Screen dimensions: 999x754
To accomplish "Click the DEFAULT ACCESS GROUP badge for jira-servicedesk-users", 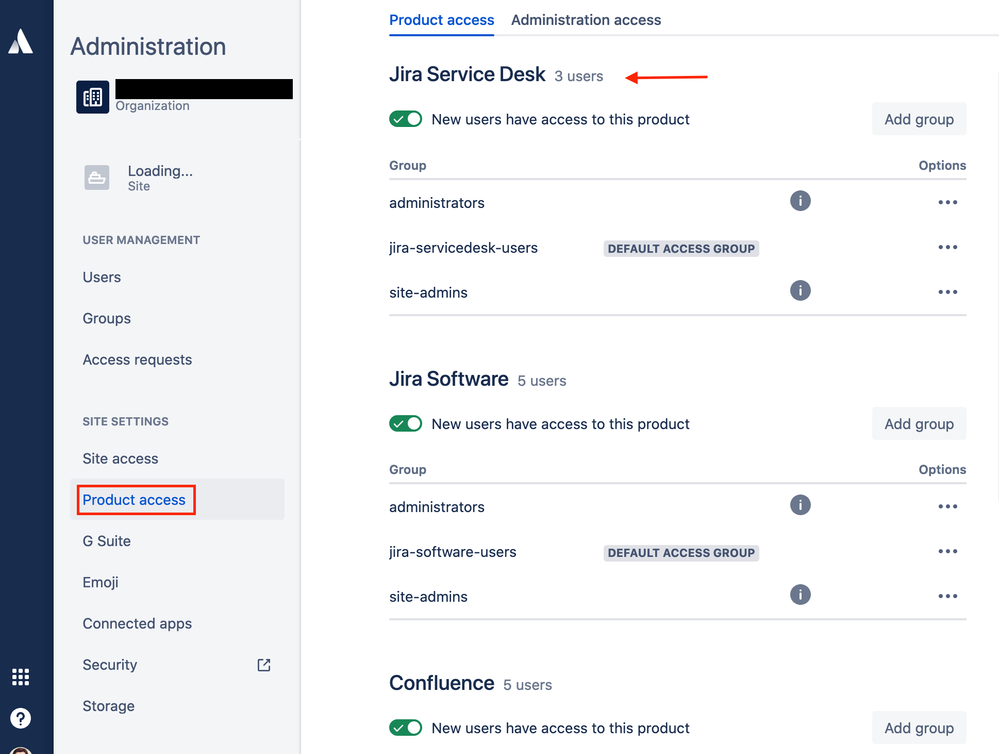I will pyautogui.click(x=681, y=249).
